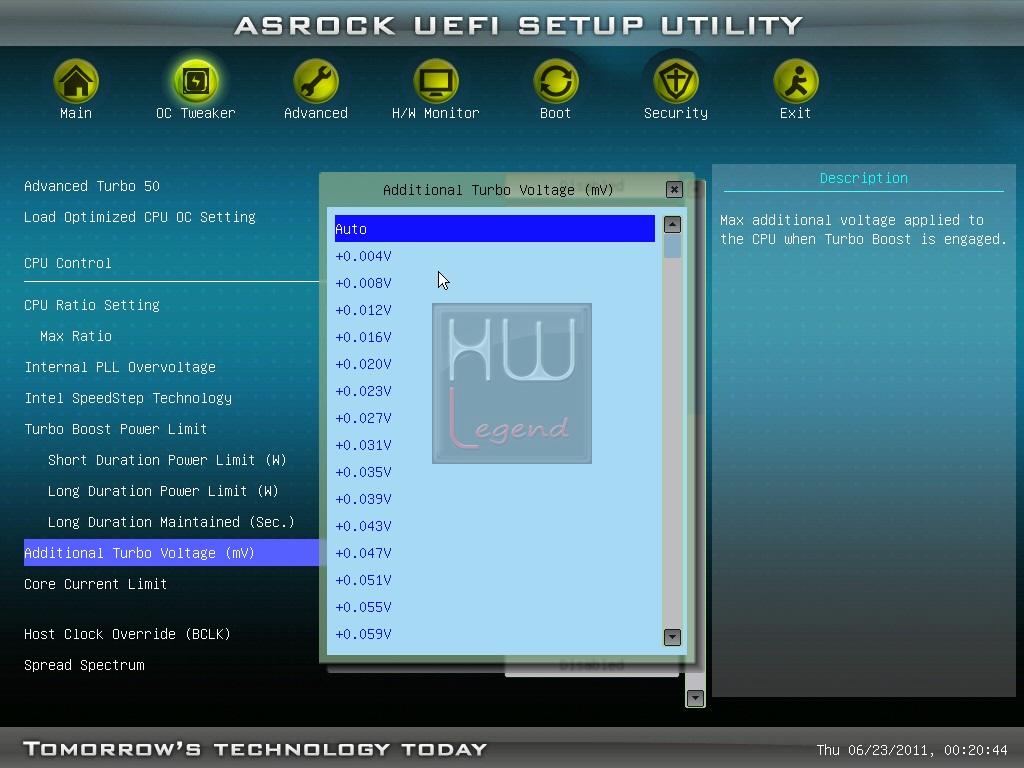Image resolution: width=1024 pixels, height=768 pixels.
Task: Pick the +0.039V voltage entry
Action: point(494,499)
